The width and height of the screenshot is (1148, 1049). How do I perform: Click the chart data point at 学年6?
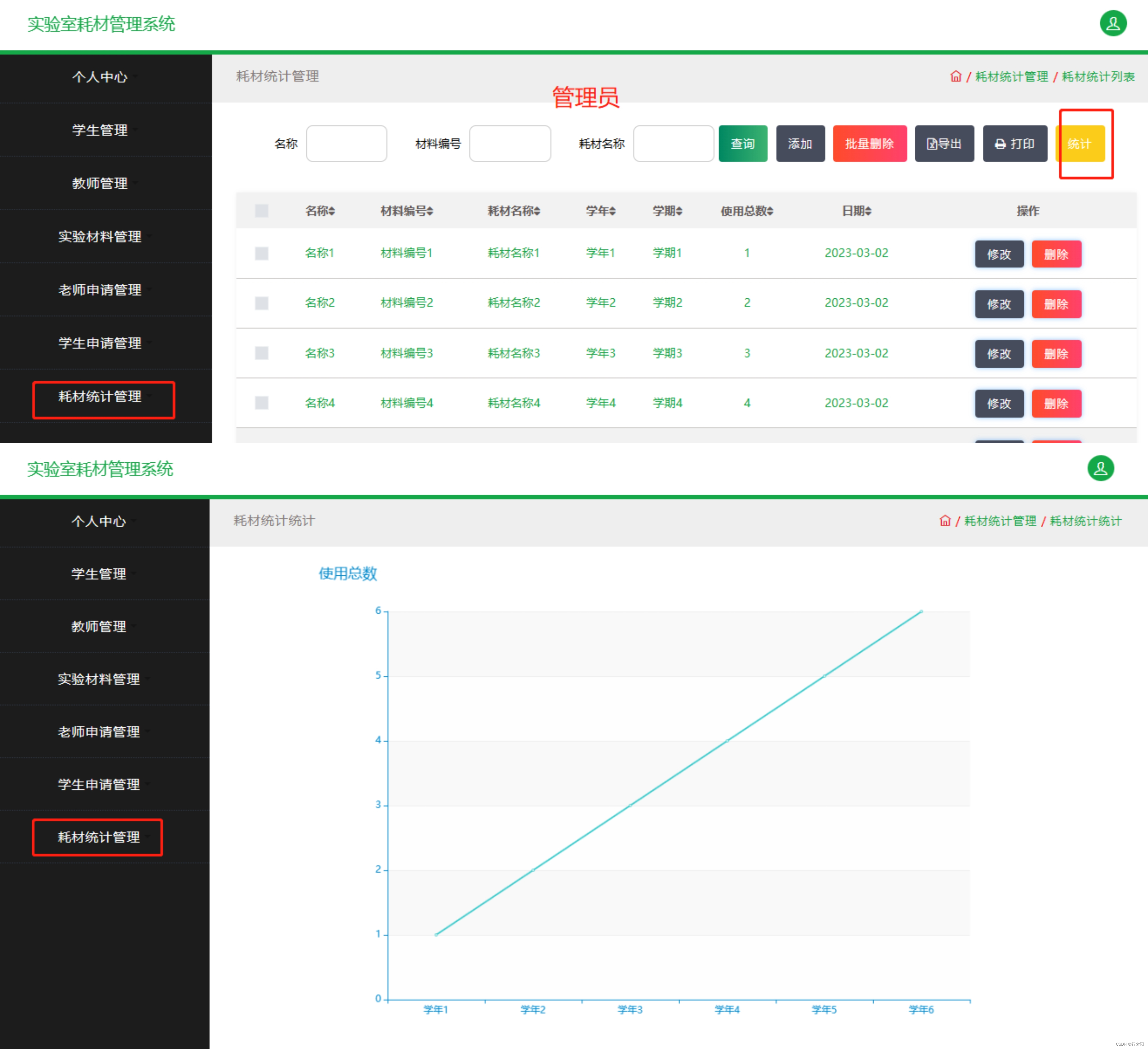[921, 611]
